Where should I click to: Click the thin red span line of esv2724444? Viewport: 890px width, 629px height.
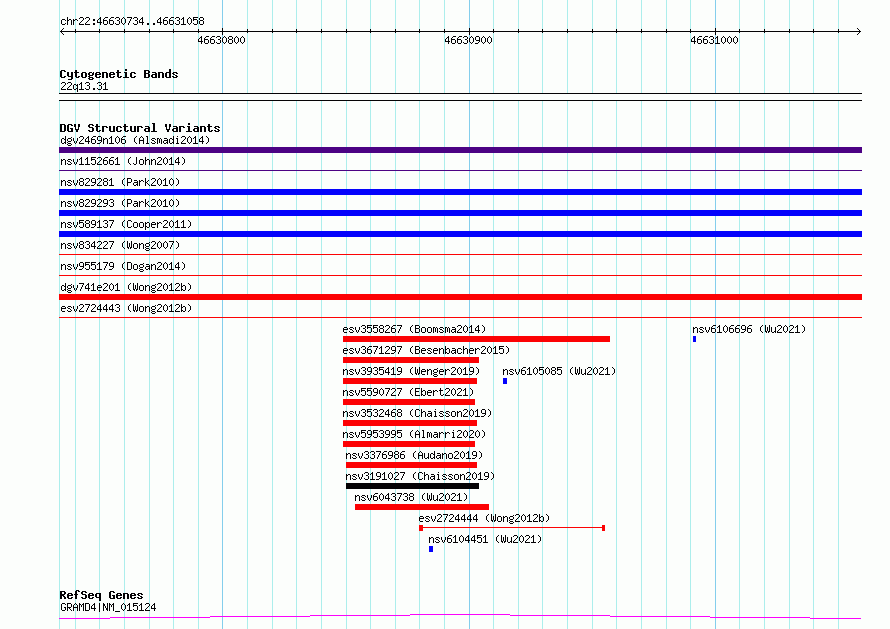512,528
